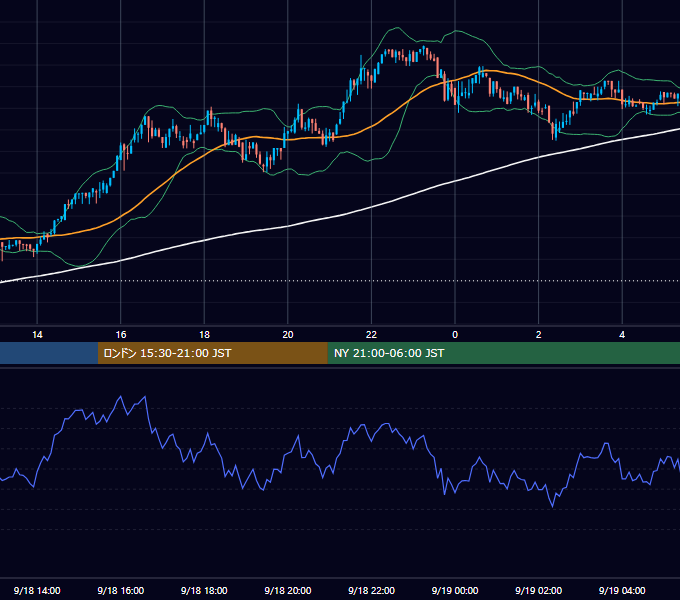Click the hour label 14 on time axis

click(37, 335)
